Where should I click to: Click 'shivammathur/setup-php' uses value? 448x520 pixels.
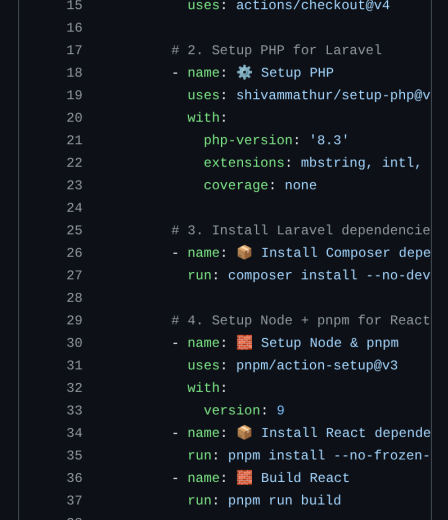(x=333, y=95)
